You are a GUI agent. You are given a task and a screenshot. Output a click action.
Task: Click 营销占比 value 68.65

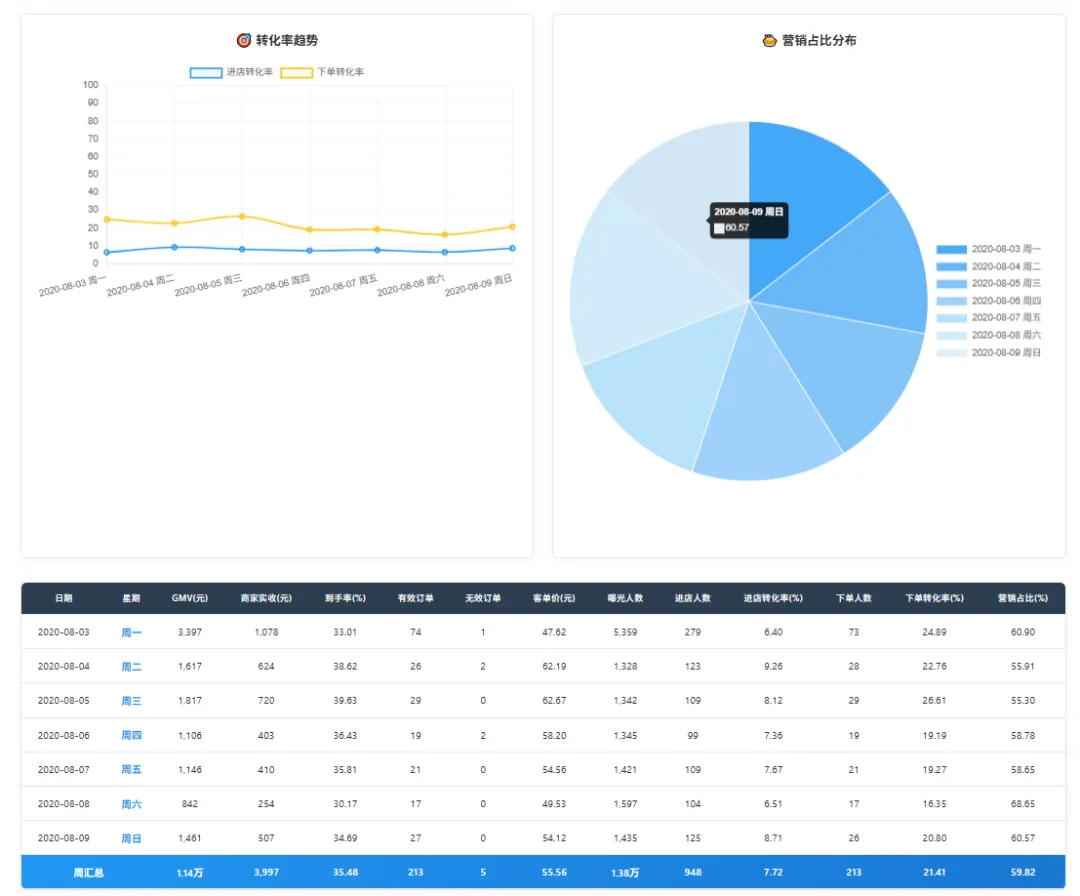pos(1023,804)
